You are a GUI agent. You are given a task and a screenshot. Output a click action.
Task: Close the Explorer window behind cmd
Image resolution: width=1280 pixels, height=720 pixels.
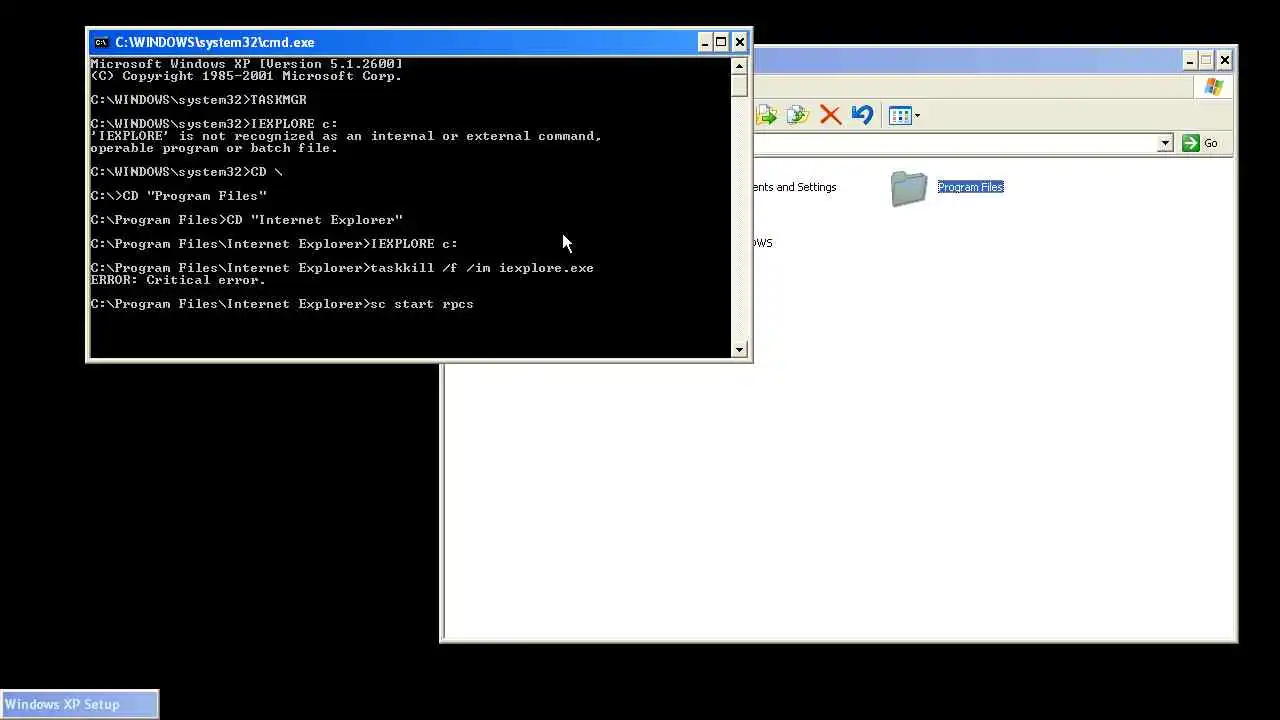(x=1224, y=61)
